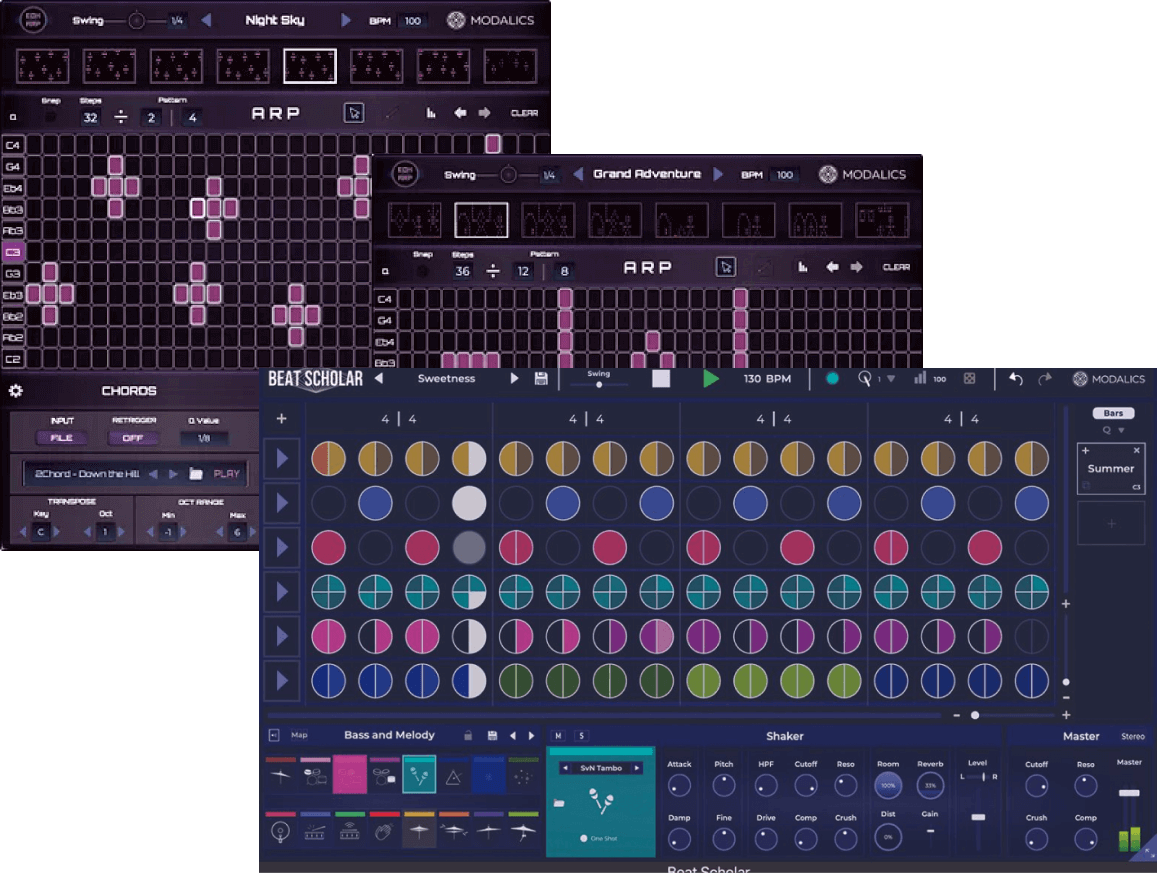Select the triangle instrument pad
Image resolution: width=1157 pixels, height=873 pixels.
[x=454, y=776]
